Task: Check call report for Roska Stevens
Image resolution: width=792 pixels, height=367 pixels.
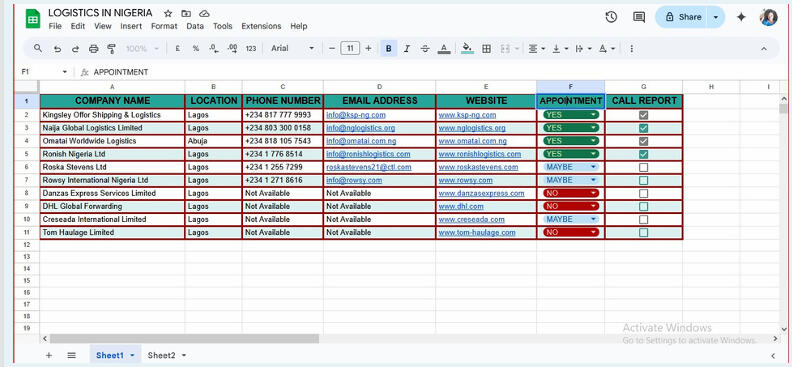Action: pyautogui.click(x=643, y=167)
